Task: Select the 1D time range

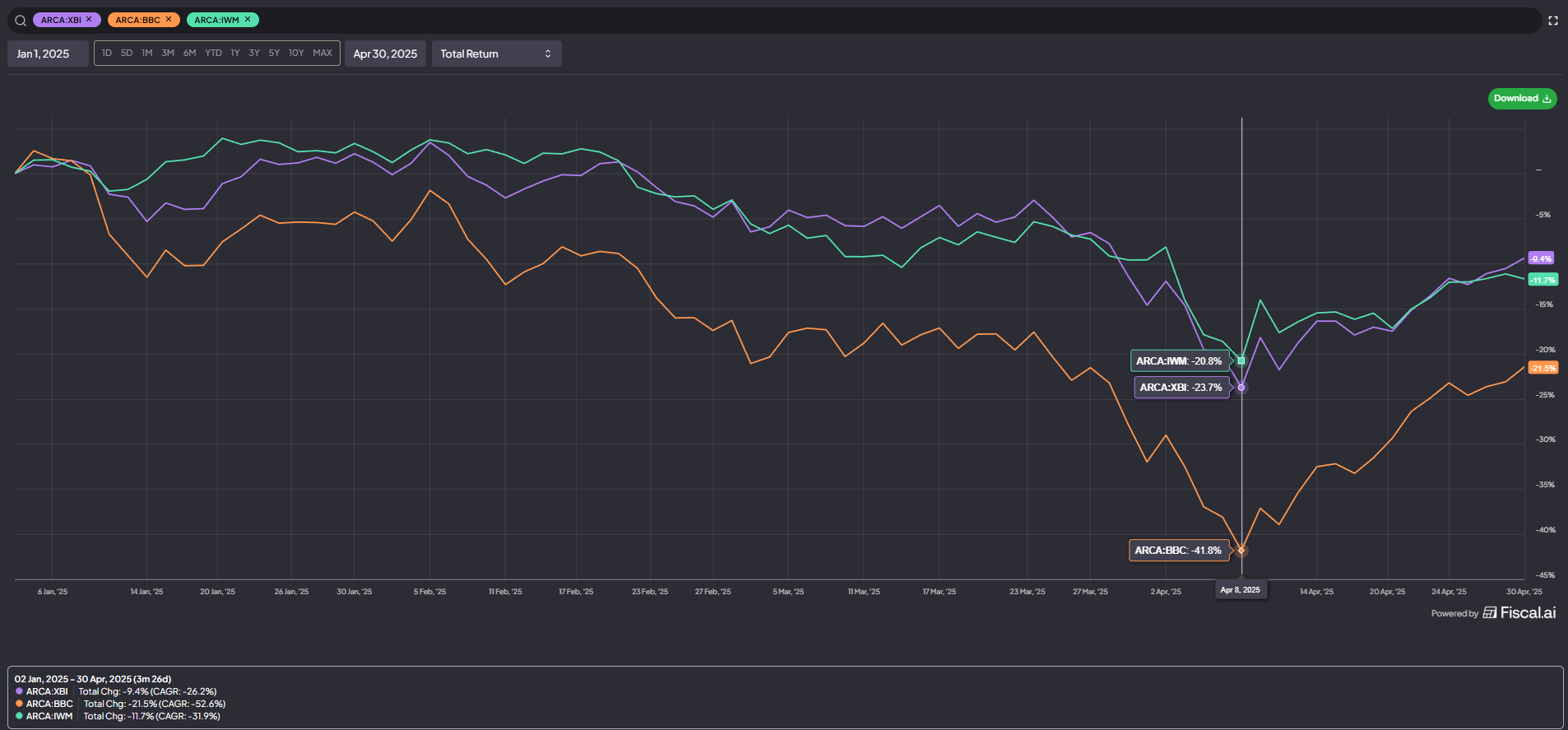Action: 107,53
